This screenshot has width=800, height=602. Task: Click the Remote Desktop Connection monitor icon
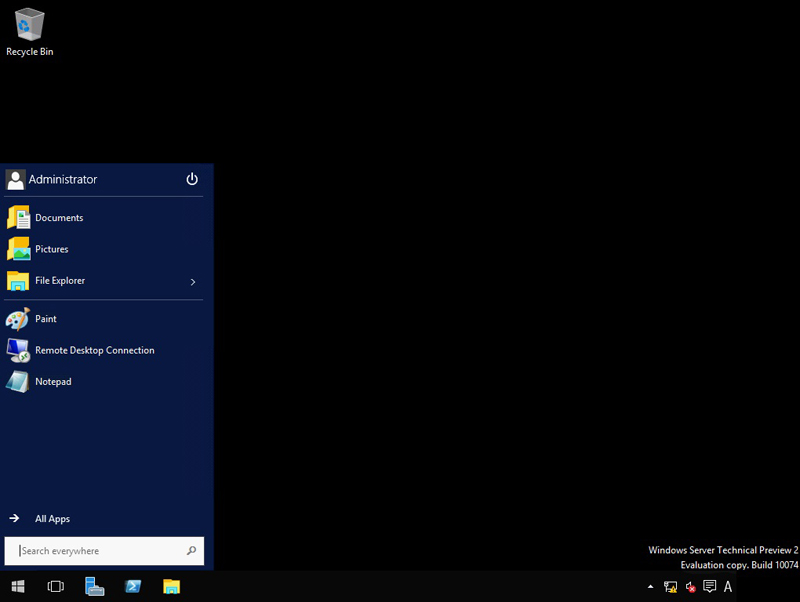[x=18, y=350]
